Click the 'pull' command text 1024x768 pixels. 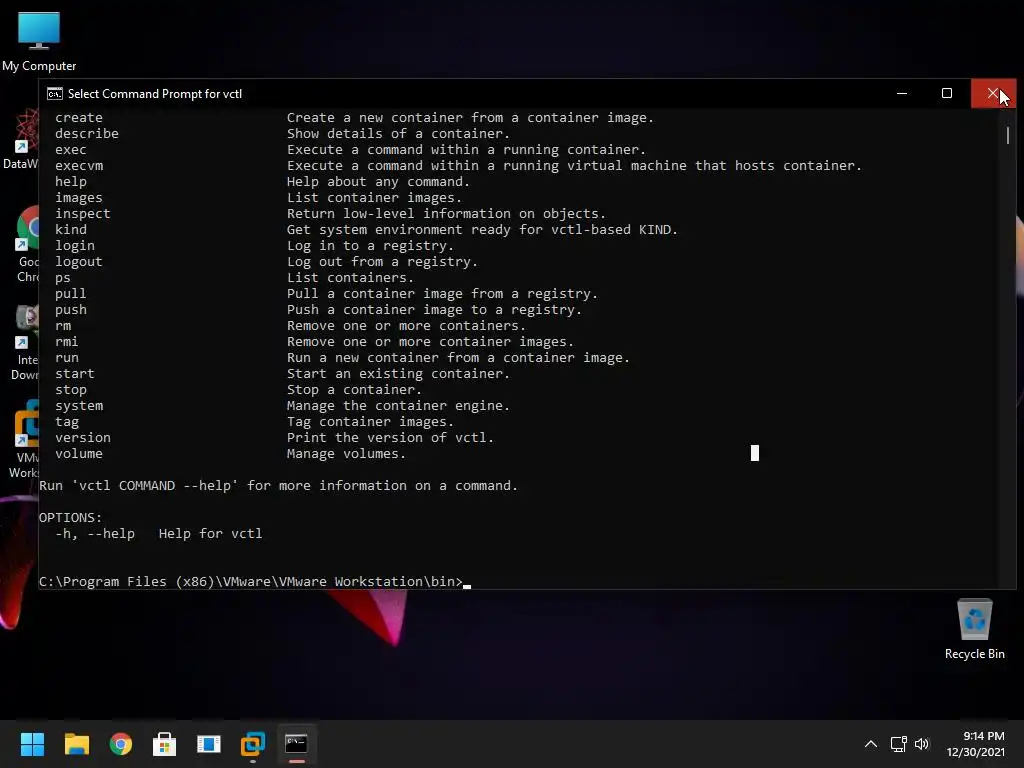point(71,293)
